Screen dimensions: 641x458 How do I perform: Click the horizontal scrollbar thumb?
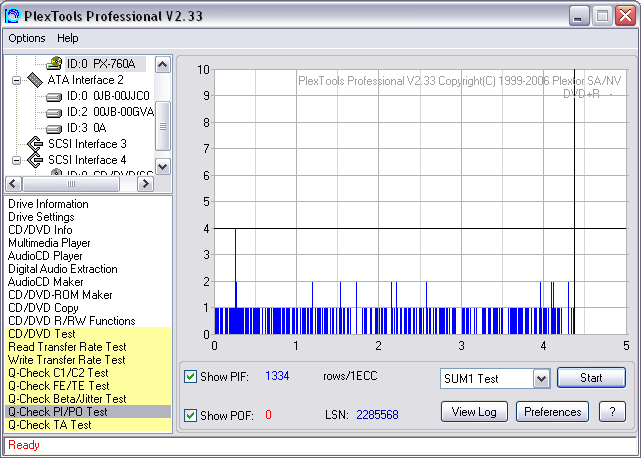tap(71, 184)
